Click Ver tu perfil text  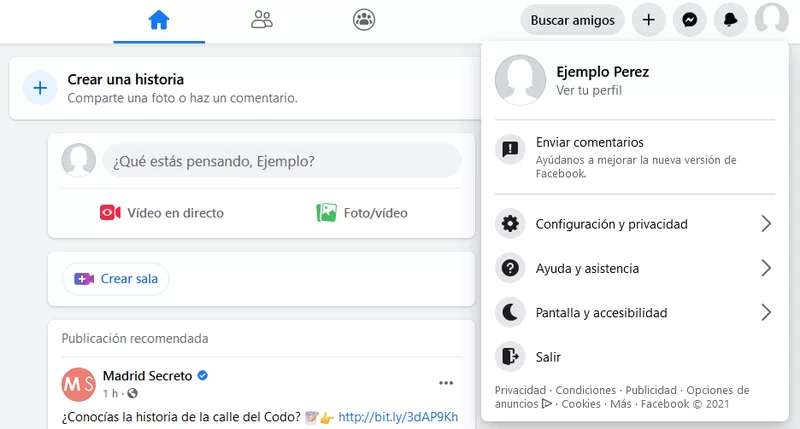[x=589, y=91]
